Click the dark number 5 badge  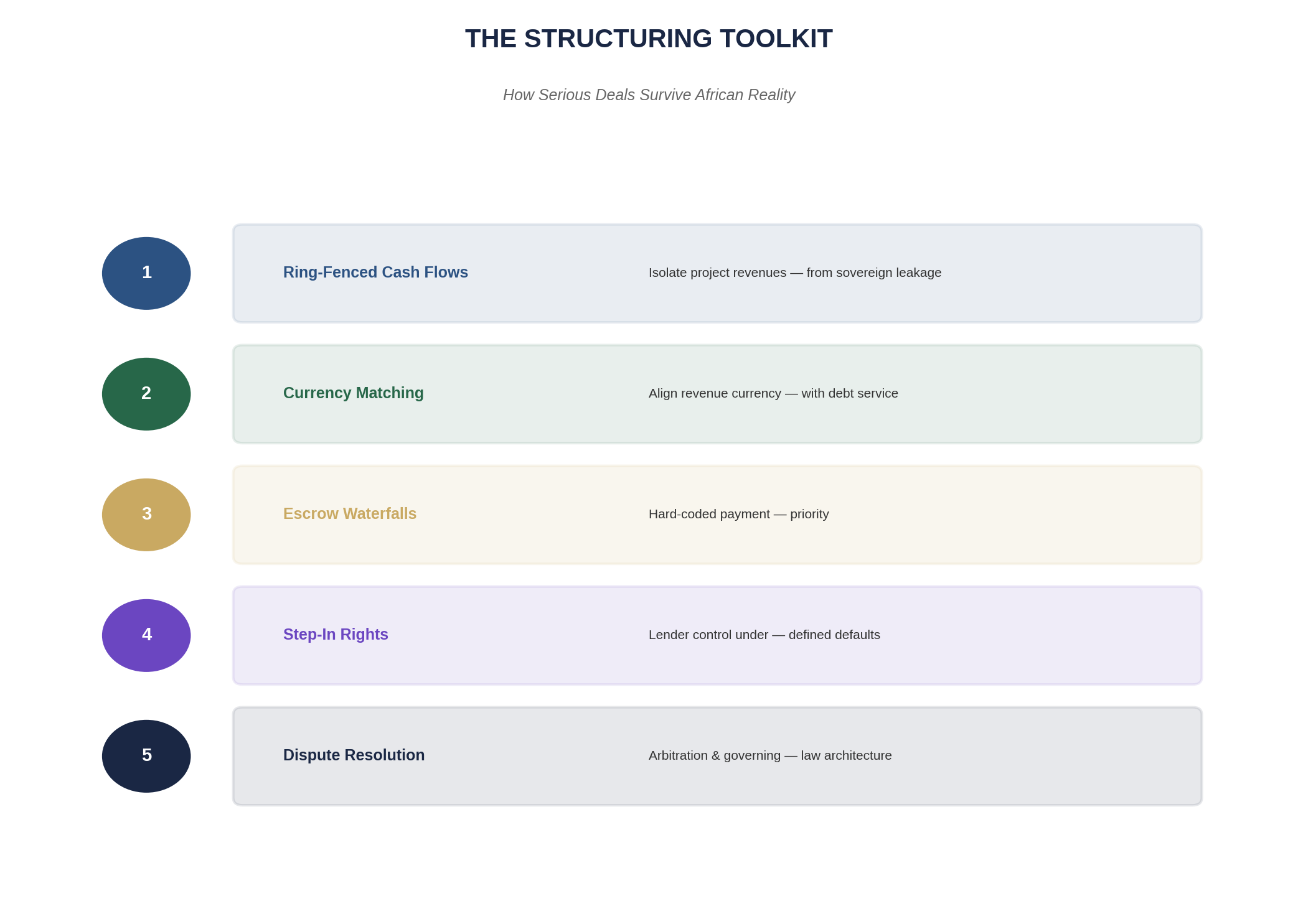[x=146, y=755]
